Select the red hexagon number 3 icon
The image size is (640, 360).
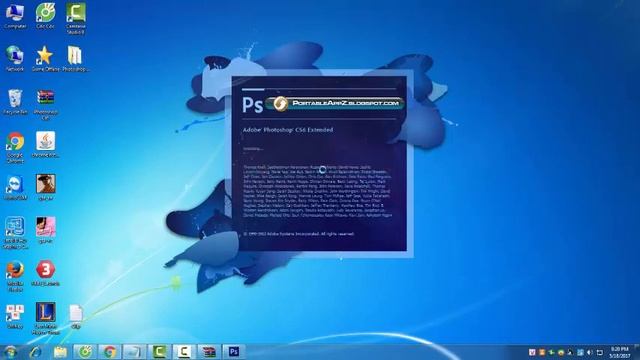pyautogui.click(x=45, y=273)
